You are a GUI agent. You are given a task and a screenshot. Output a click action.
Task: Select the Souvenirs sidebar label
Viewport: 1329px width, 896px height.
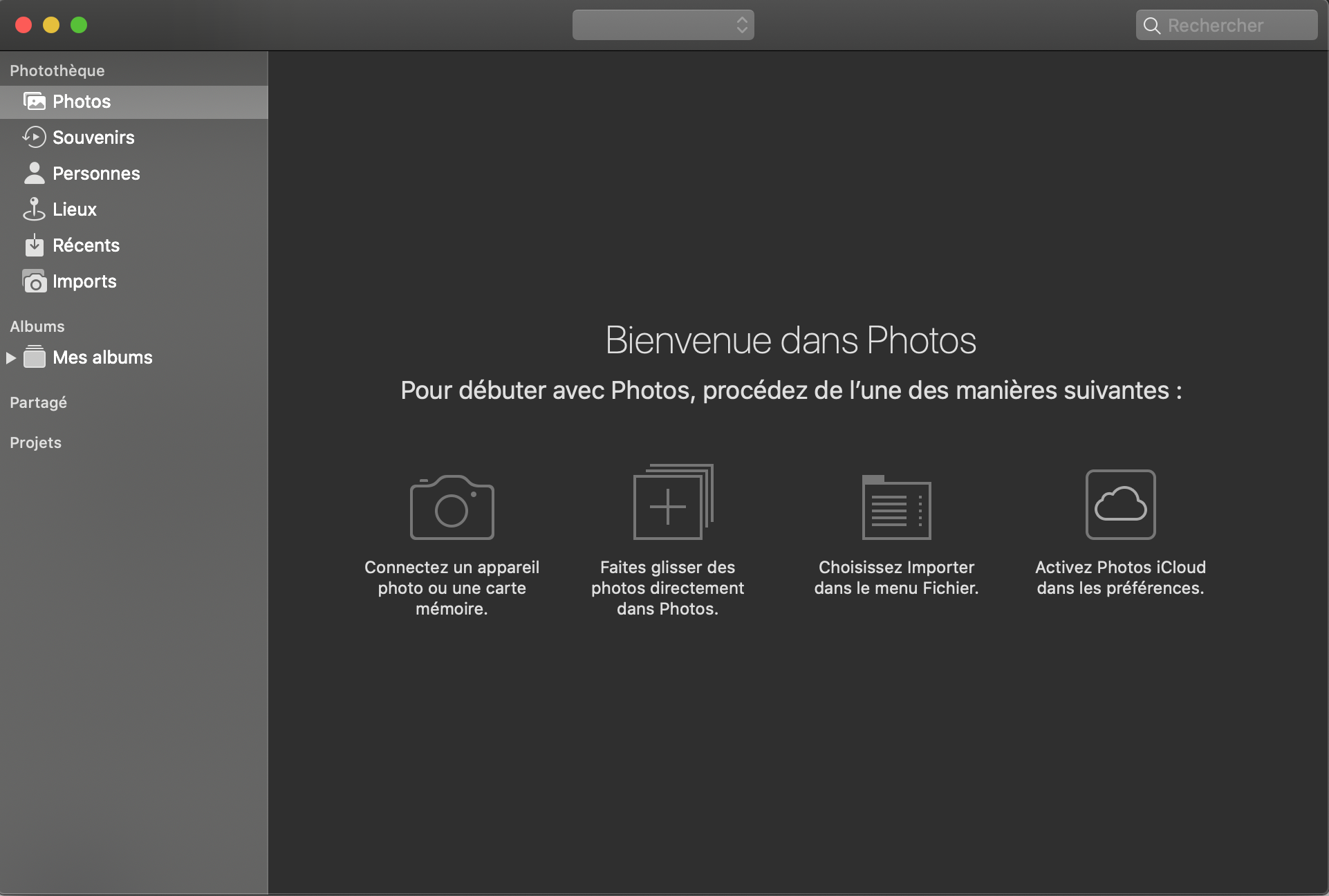click(x=93, y=138)
